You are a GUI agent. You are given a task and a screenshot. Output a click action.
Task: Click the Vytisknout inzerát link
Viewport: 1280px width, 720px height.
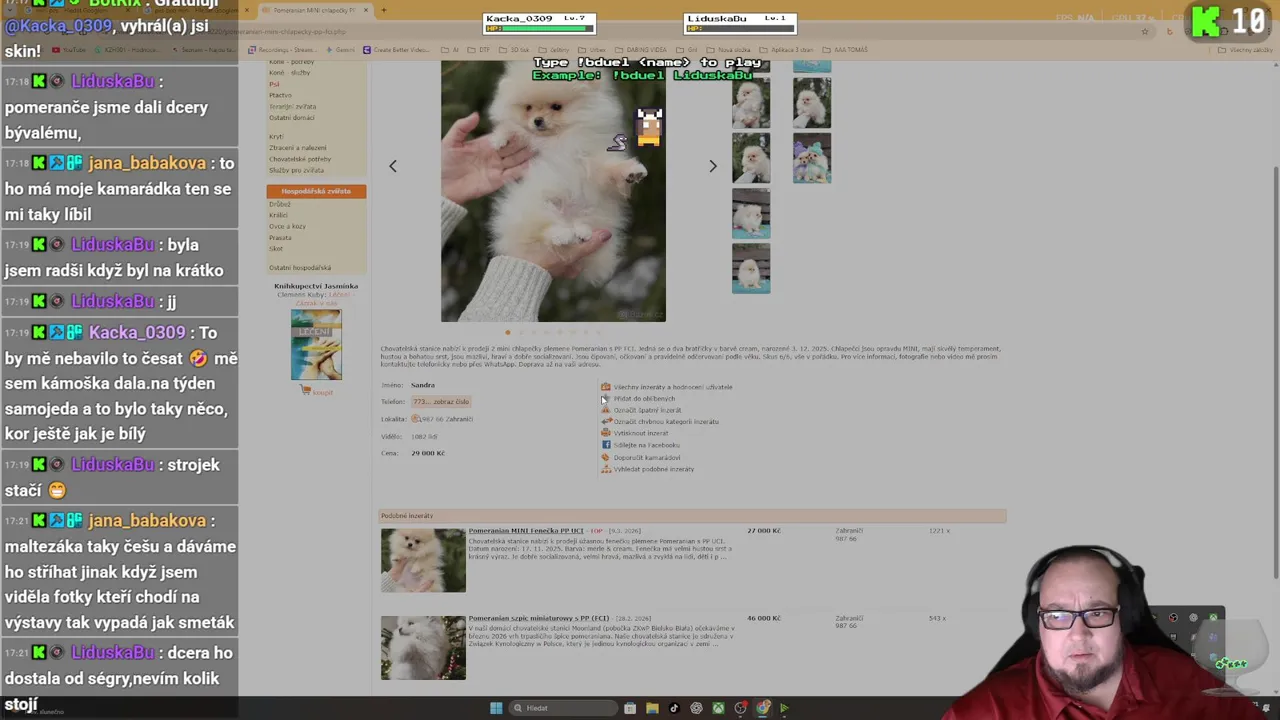[x=641, y=433]
